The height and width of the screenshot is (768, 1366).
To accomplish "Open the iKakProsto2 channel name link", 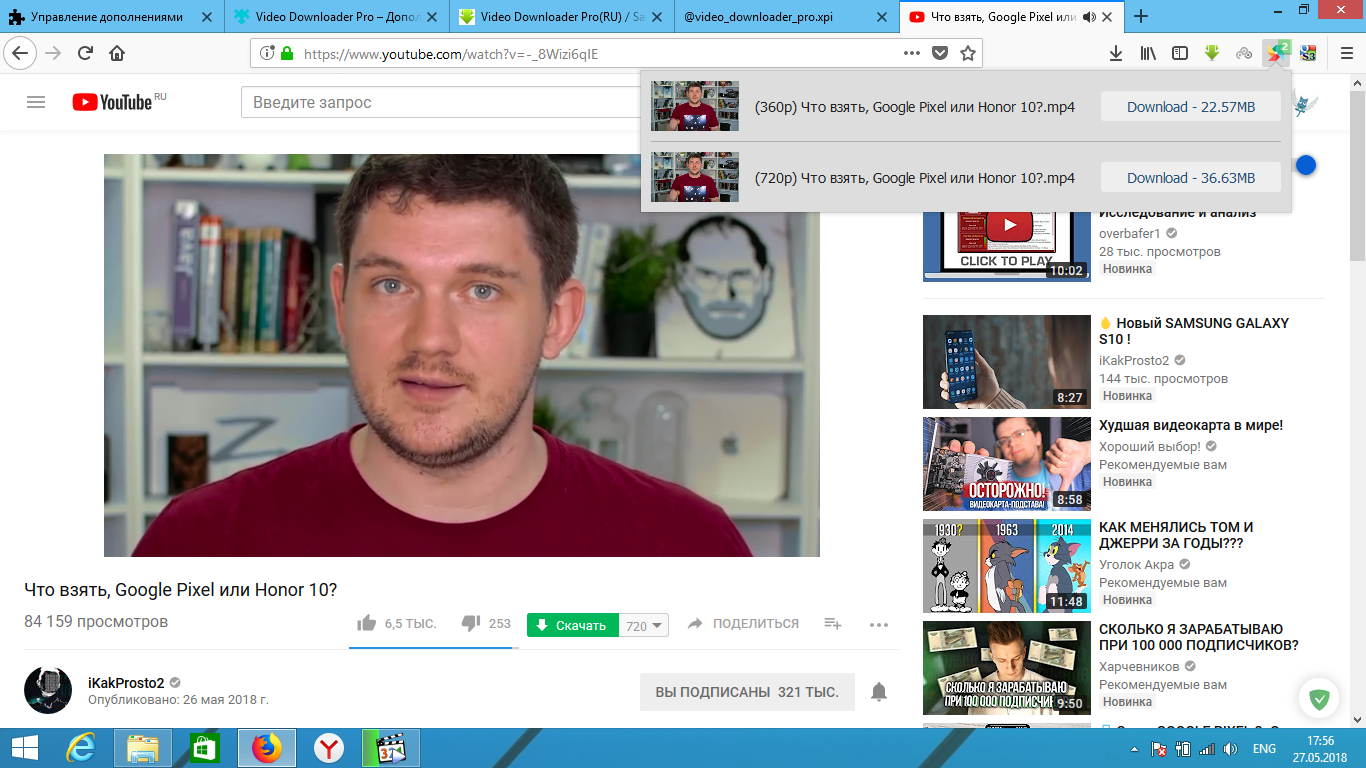I will [126, 683].
